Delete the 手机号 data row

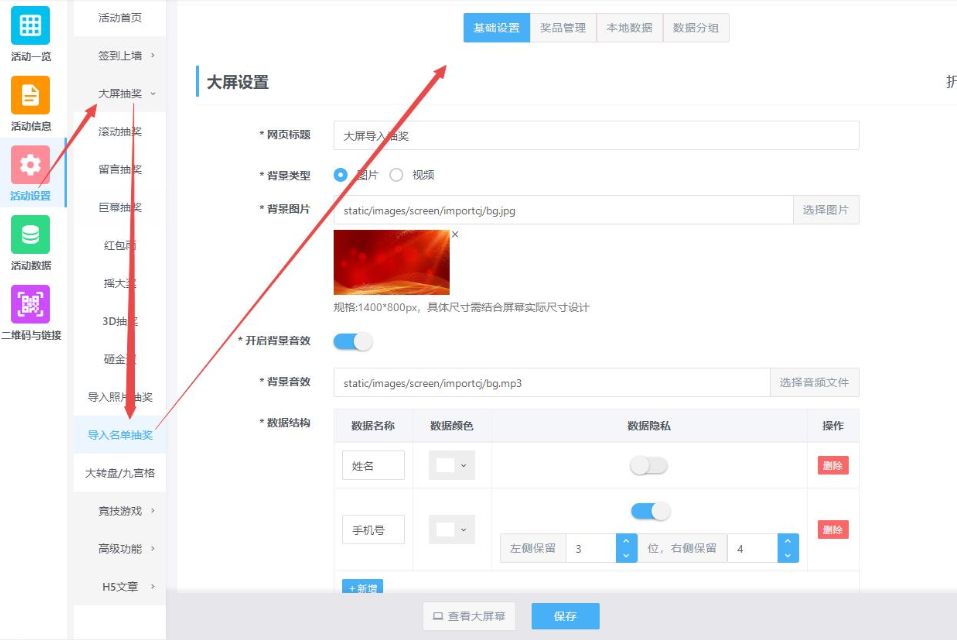832,530
